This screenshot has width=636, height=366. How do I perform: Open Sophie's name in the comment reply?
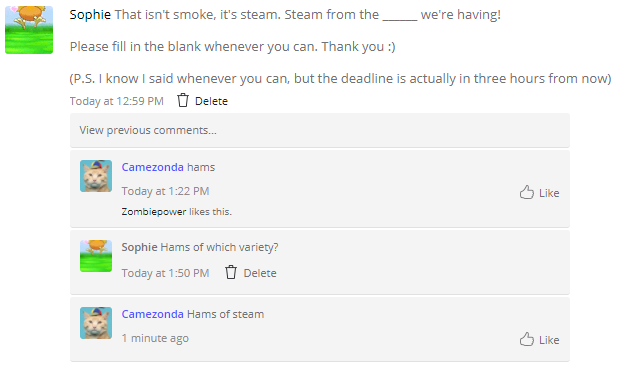[x=139, y=247]
